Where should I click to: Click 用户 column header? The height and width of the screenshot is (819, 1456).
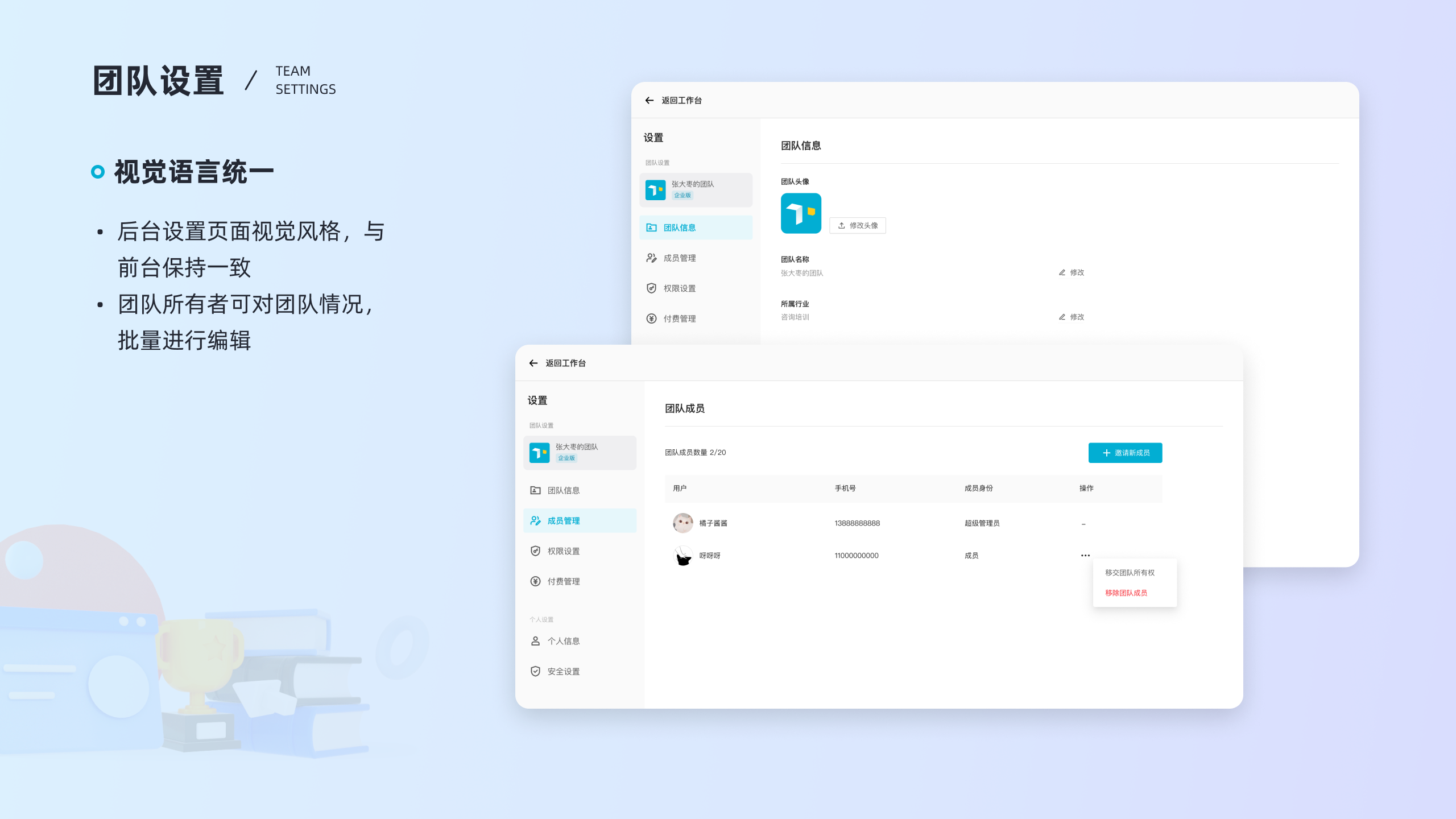click(680, 488)
